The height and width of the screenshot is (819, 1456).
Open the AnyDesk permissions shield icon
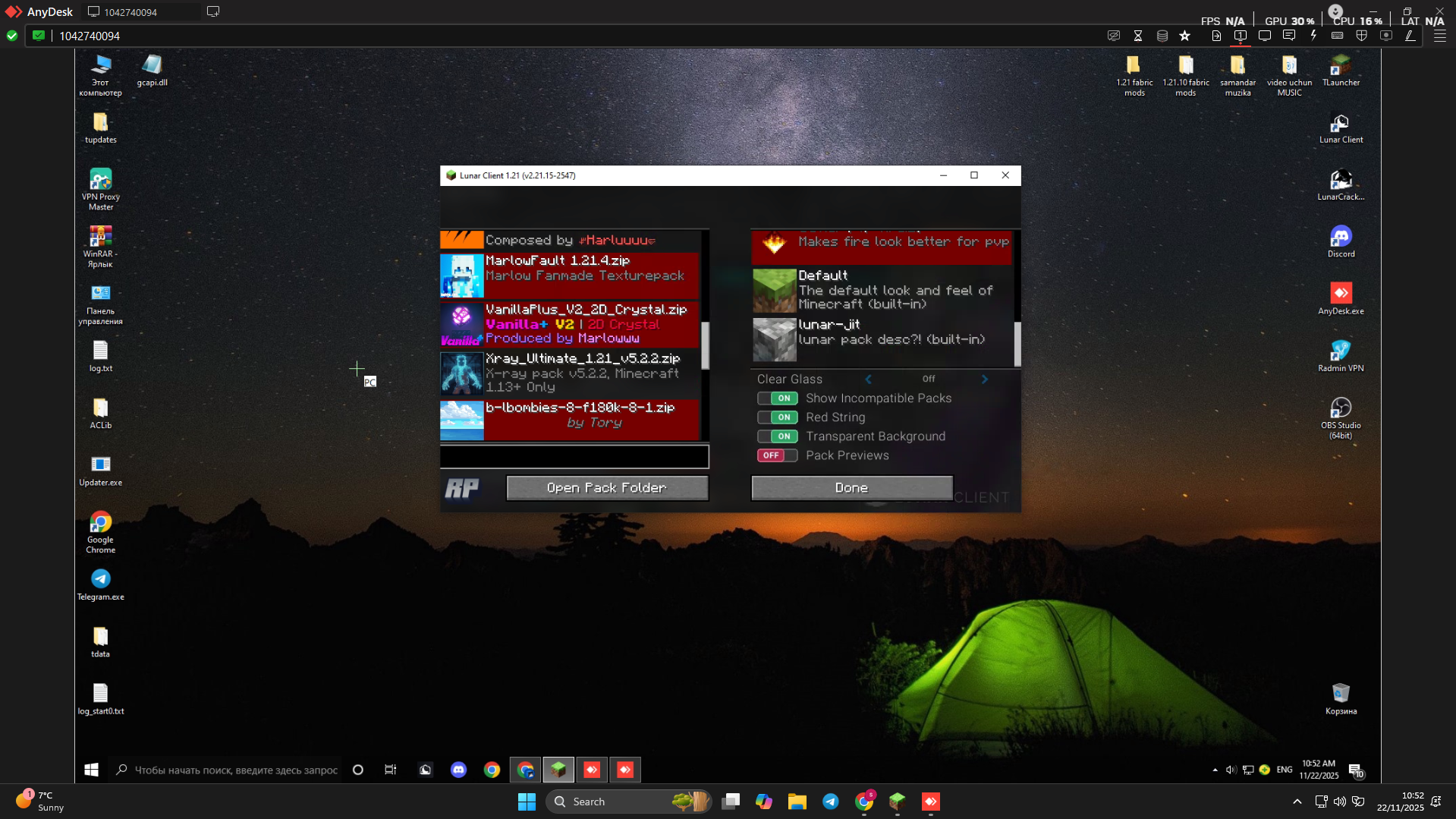tap(1362, 36)
